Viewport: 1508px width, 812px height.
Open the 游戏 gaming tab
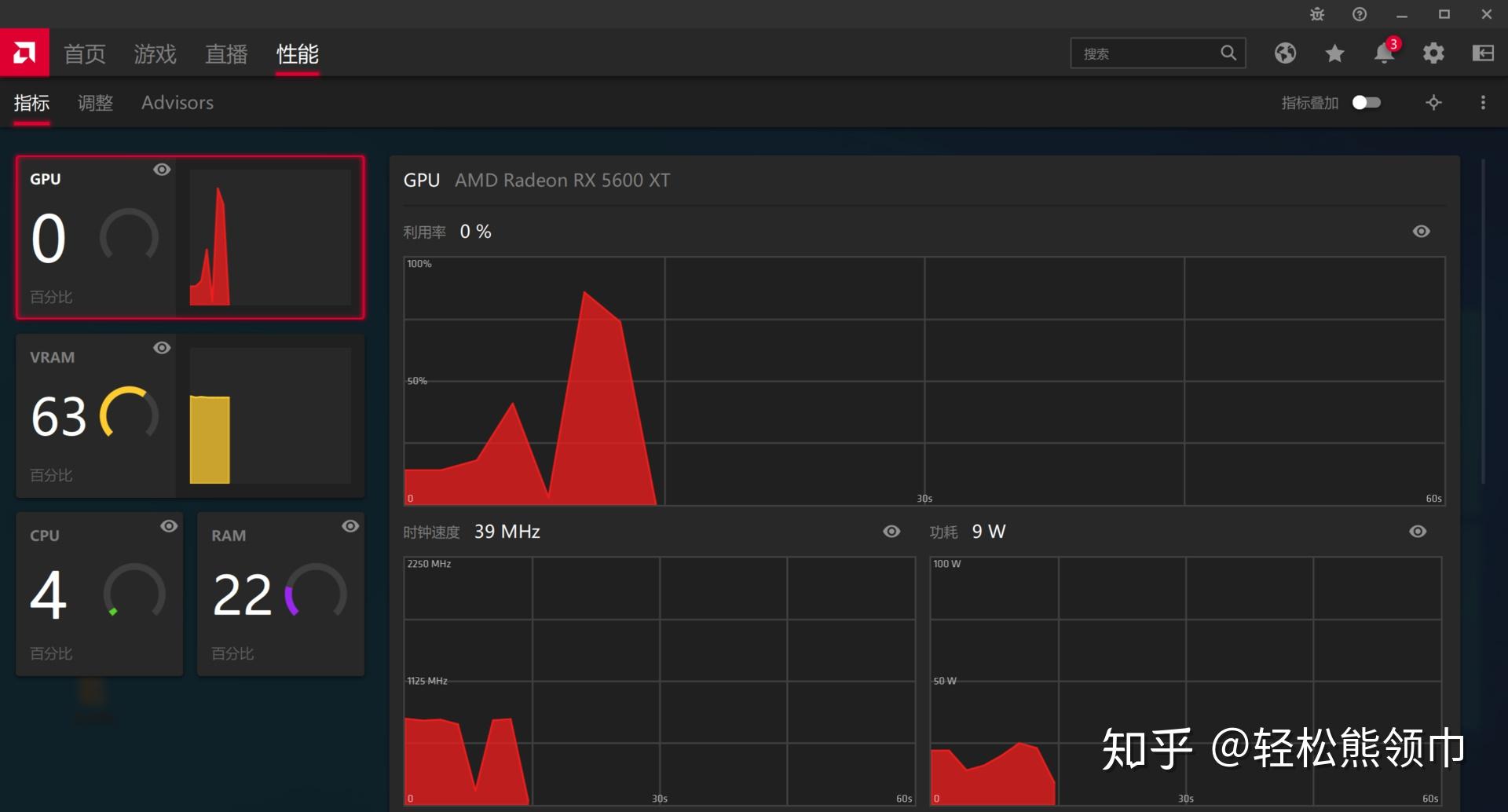(x=156, y=53)
